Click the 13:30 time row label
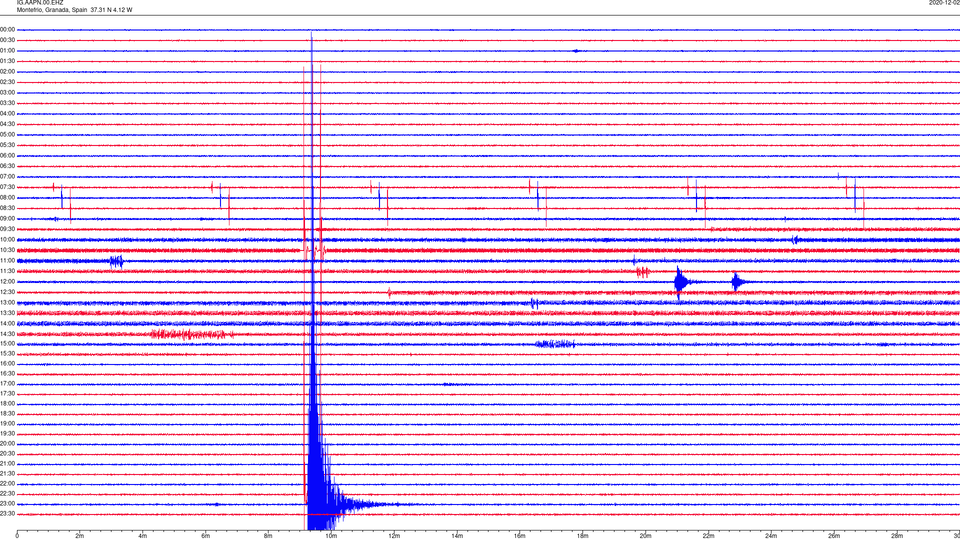960x540 pixels. 7,313
